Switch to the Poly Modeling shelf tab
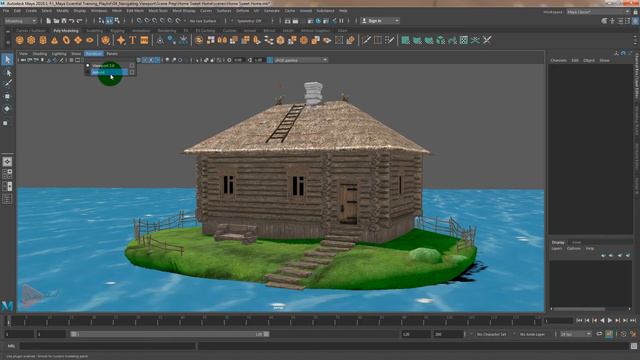640x360 pixels. pyautogui.click(x=66, y=31)
